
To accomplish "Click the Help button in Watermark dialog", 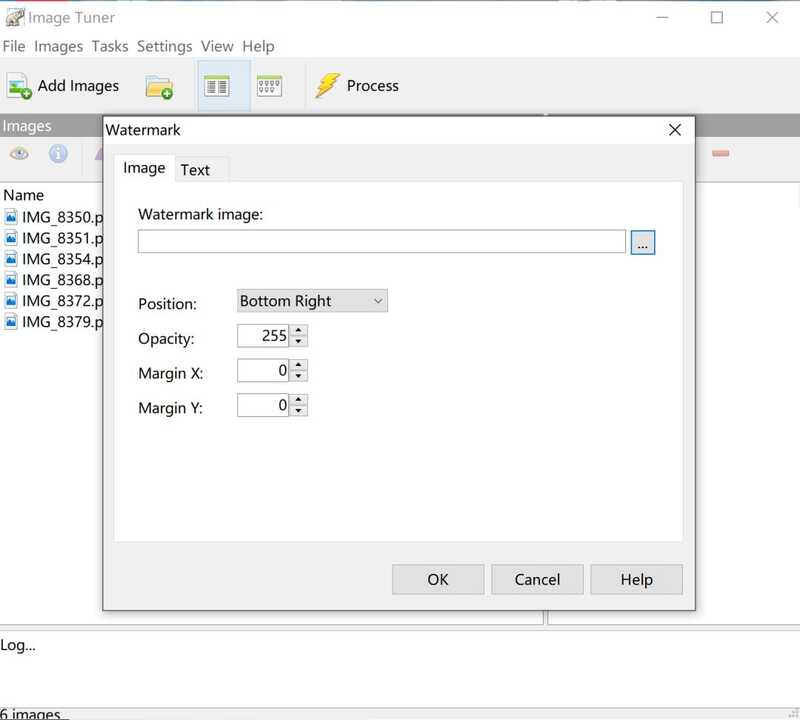I will click(636, 579).
